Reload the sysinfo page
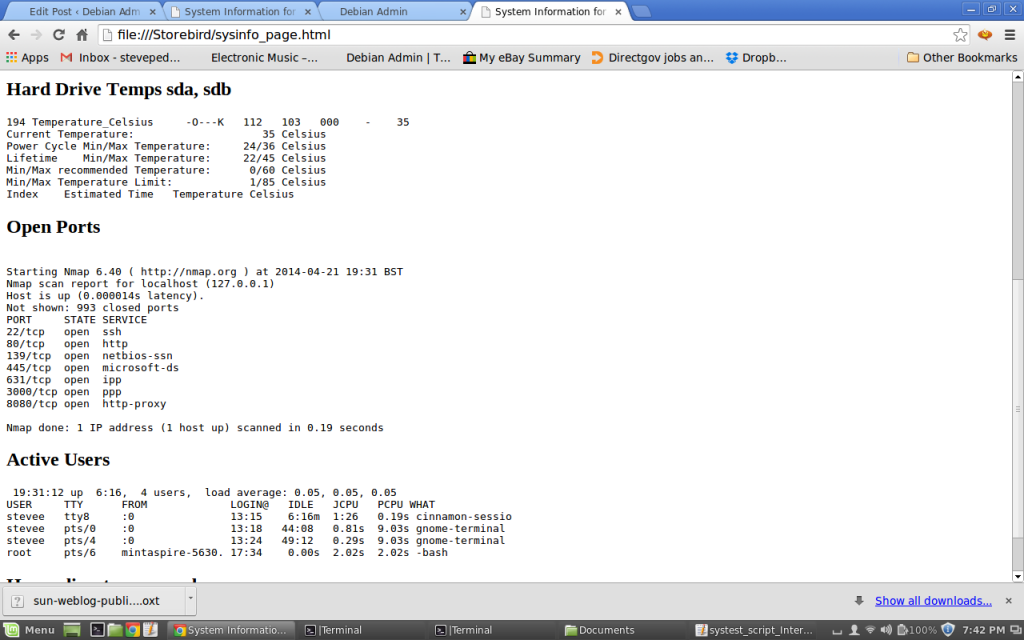This screenshot has height=640, width=1024. click(59, 33)
